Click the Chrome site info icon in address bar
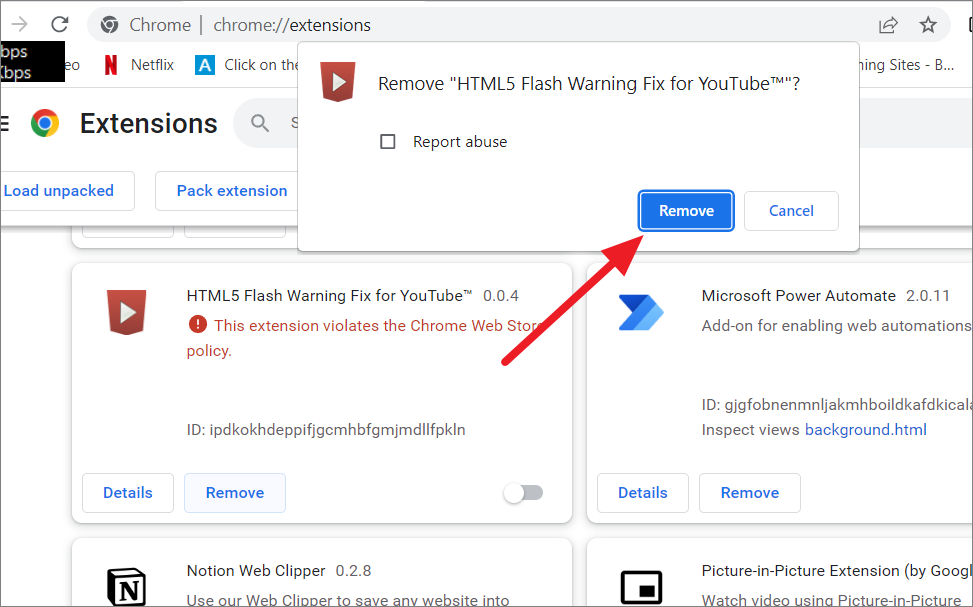The image size is (973, 607). [110, 25]
